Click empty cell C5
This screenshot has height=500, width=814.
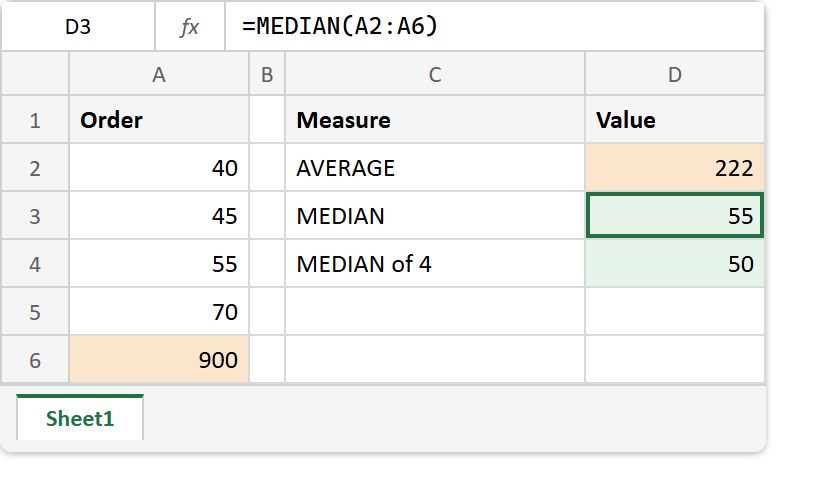click(x=435, y=312)
